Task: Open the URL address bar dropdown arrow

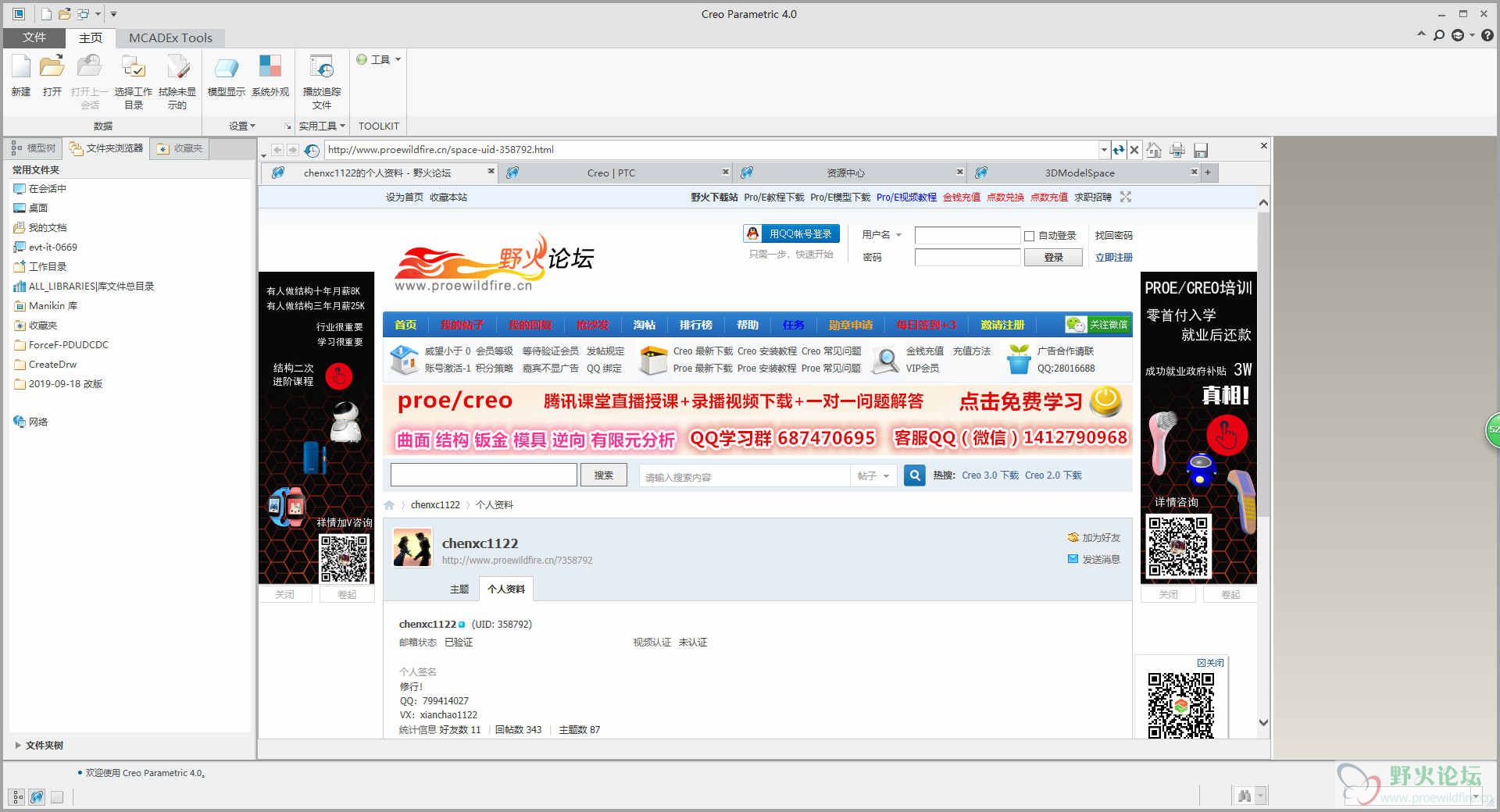Action: coord(1104,150)
